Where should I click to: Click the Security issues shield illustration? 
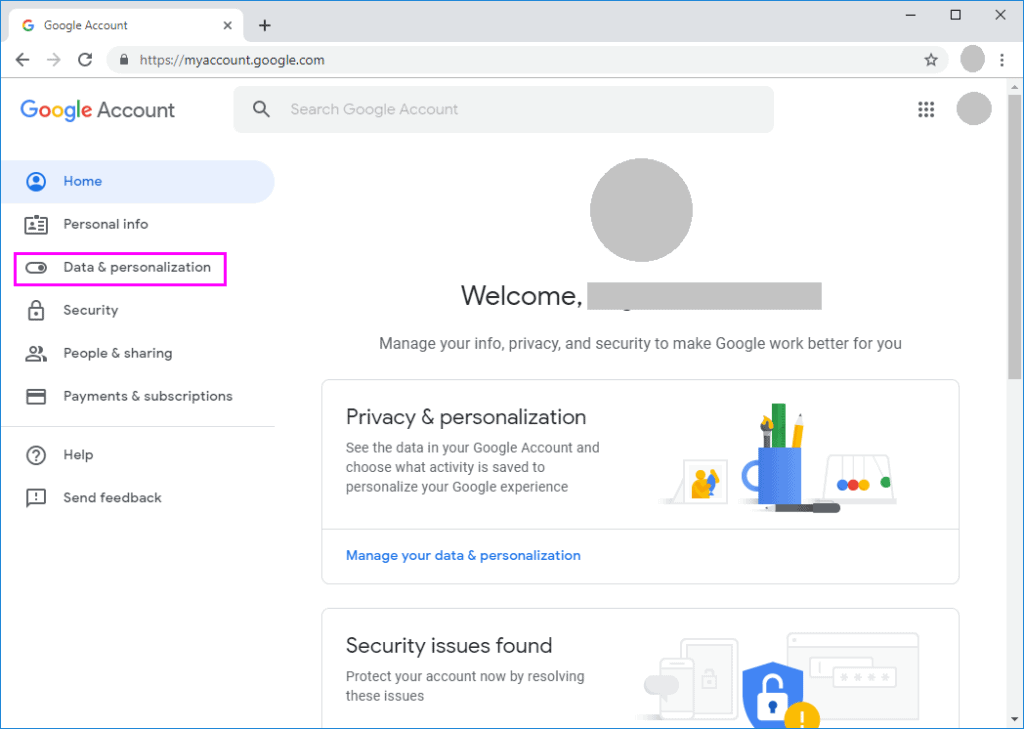pyautogui.click(x=777, y=681)
